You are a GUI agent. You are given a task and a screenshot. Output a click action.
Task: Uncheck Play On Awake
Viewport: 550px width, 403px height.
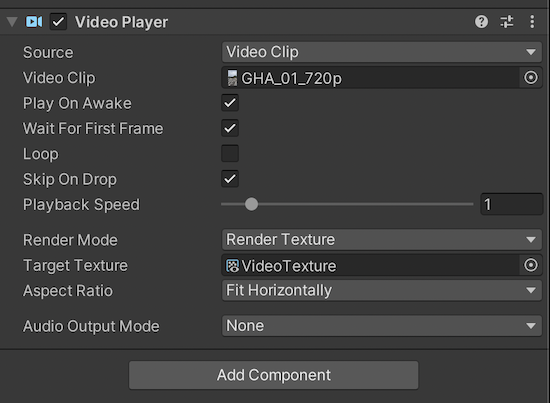click(230, 103)
